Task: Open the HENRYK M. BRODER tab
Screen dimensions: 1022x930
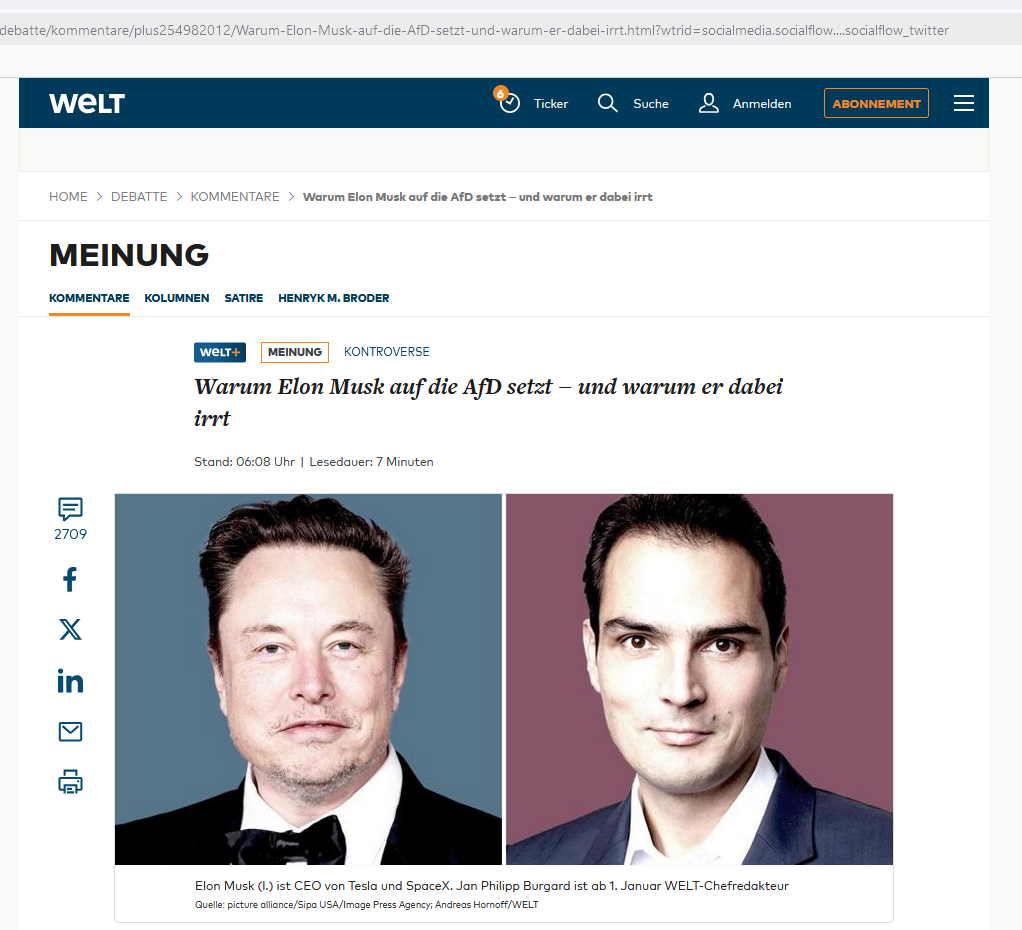Action: [334, 298]
